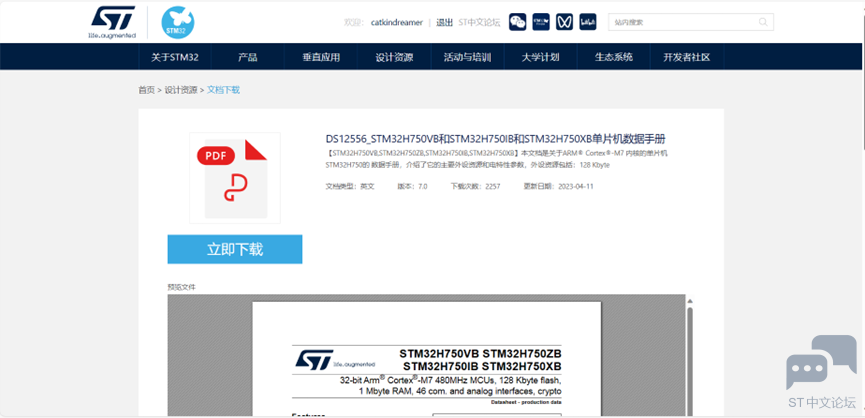Open the 活动与培训 menu
The image size is (865, 418).
(467, 57)
